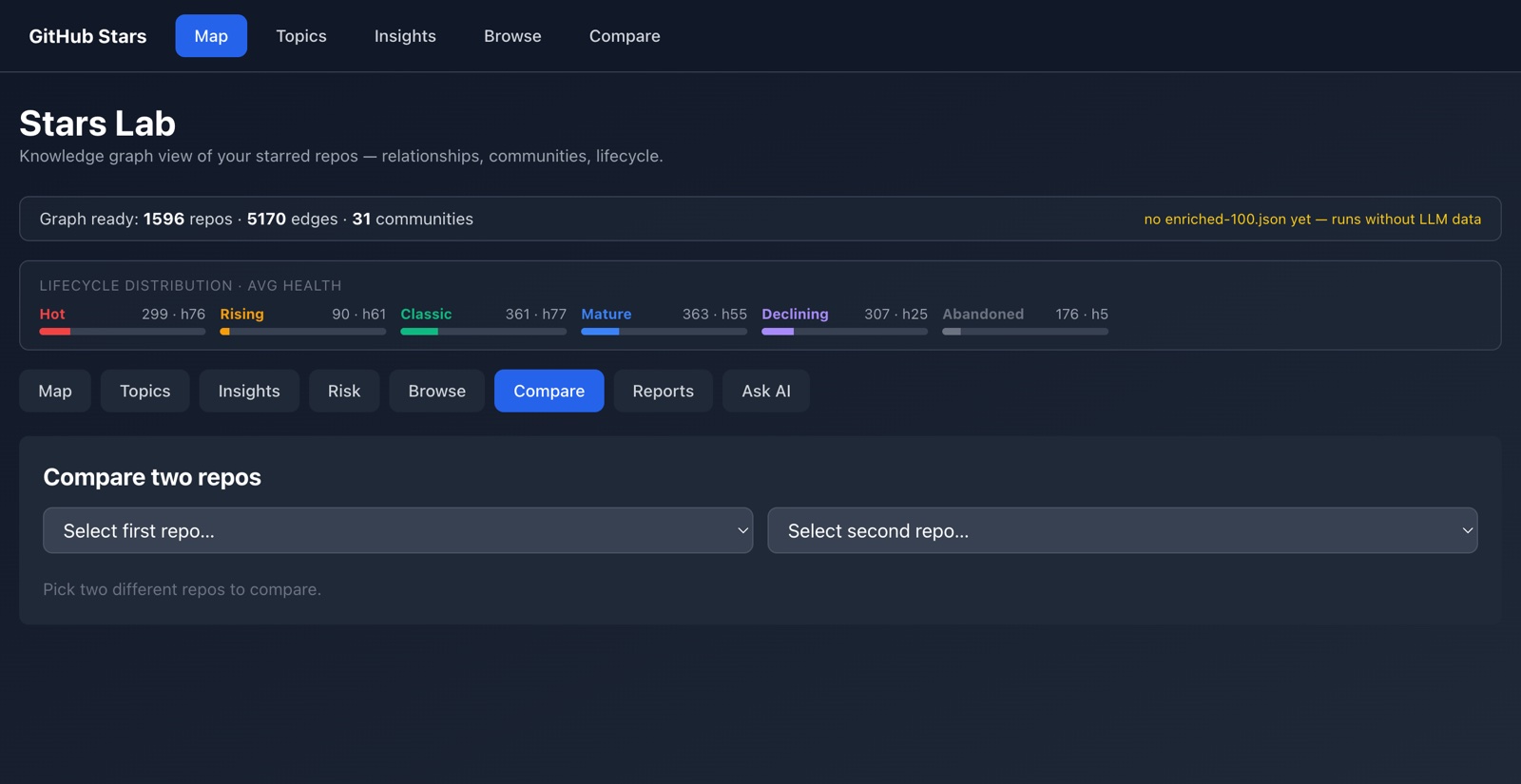1521x784 pixels.
Task: Click 'Lifecycle Distribution · Avg Health' section label
Action: click(x=190, y=285)
